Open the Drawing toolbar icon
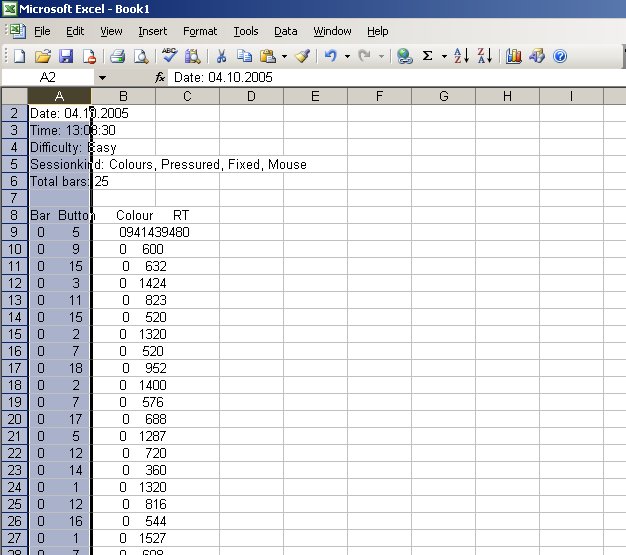Viewport: 626px width, 555px height. 537,56
